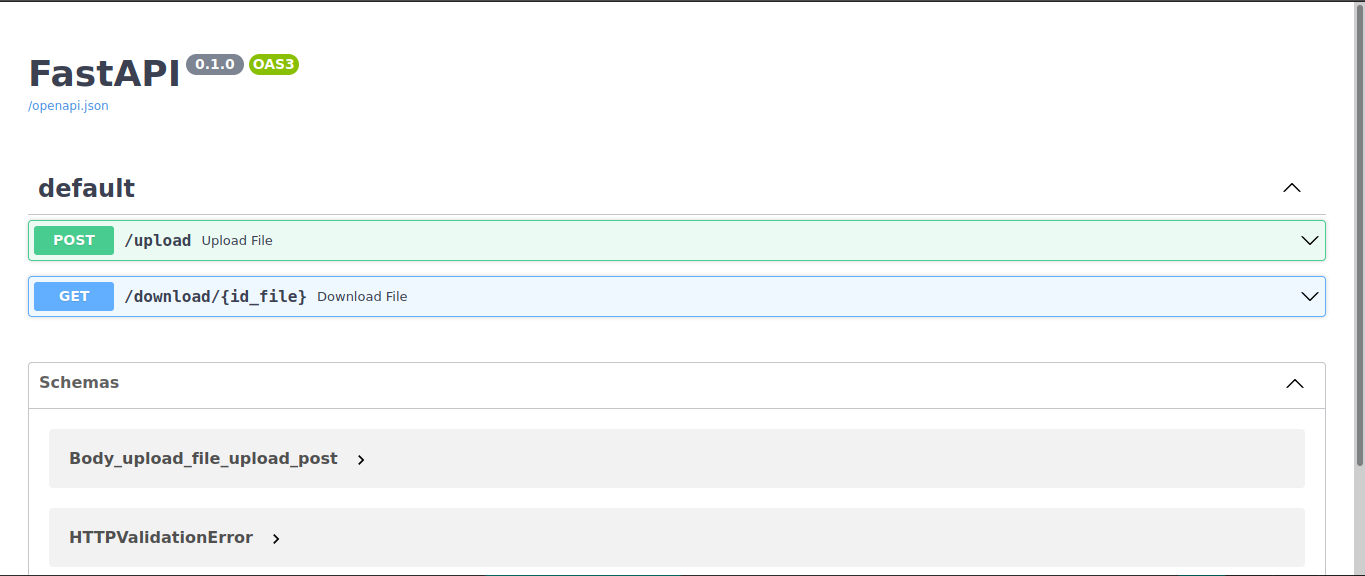Screen dimensions: 1365x576
Task: Expand the HTTPValidationError schema arrow
Action: point(276,539)
